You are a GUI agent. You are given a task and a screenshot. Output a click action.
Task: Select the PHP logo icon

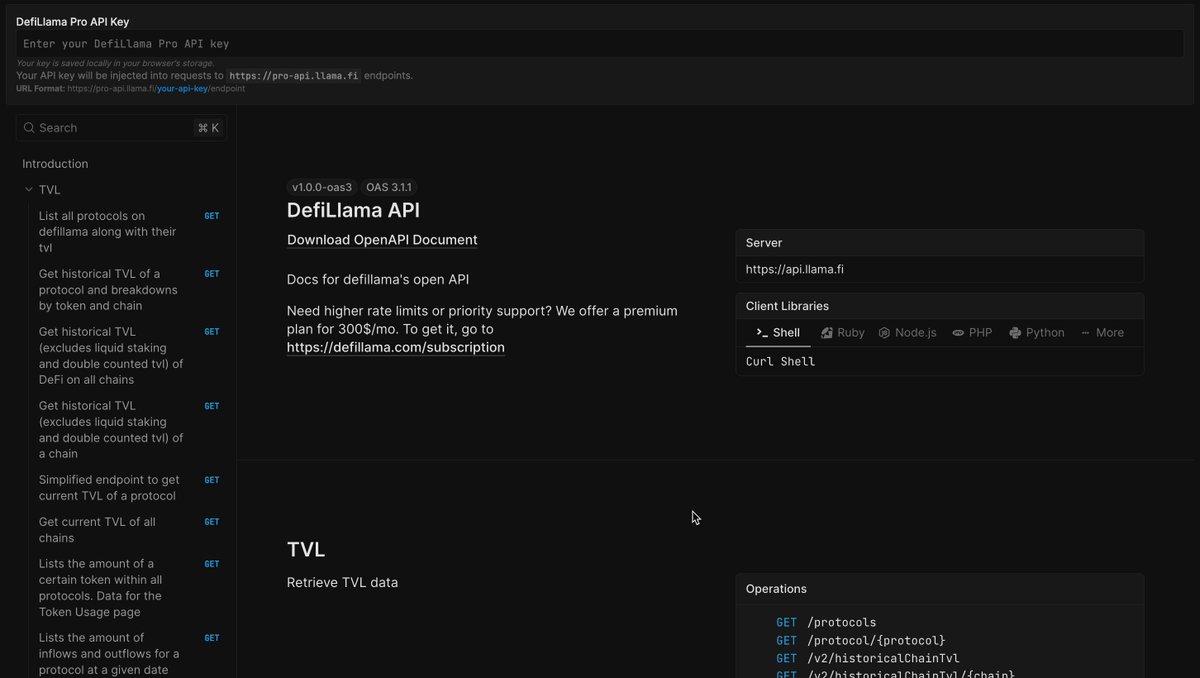tap(958, 333)
